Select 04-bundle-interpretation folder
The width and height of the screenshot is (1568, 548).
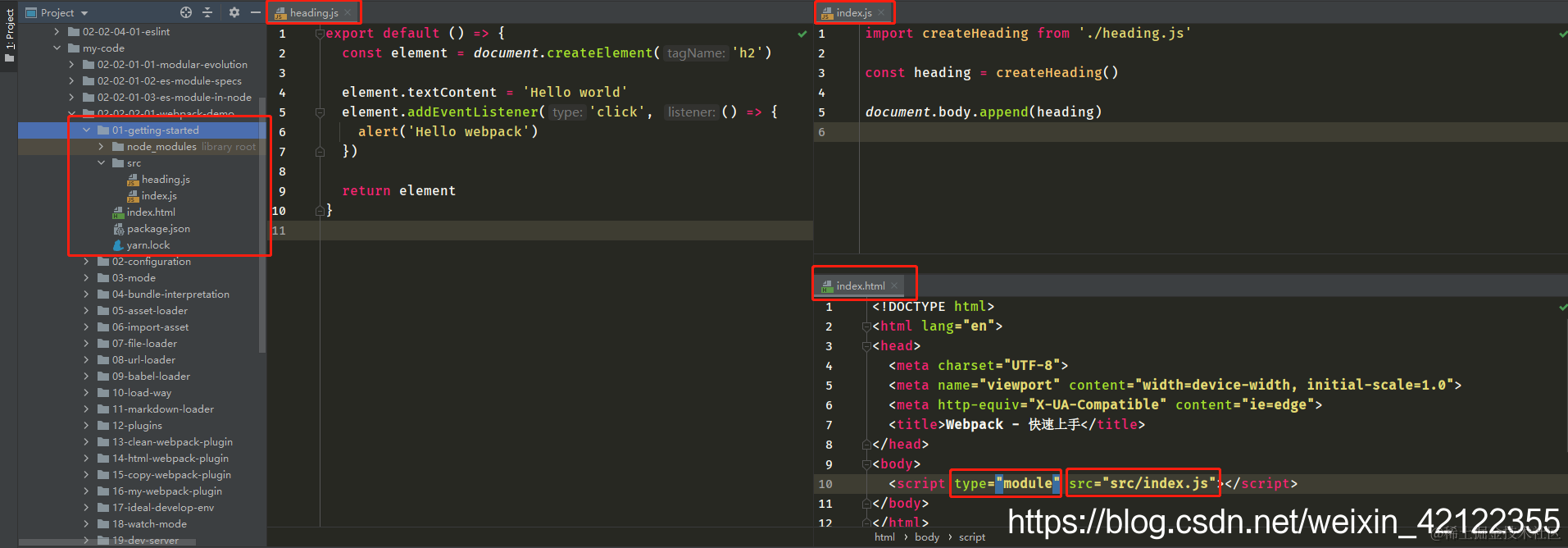point(170,294)
